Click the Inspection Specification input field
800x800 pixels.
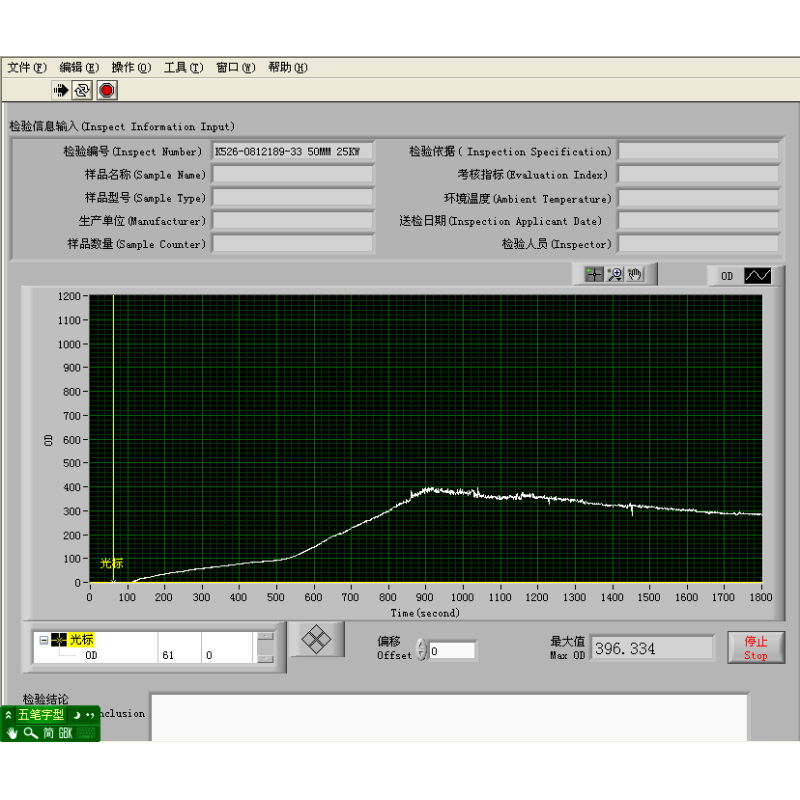(x=698, y=152)
